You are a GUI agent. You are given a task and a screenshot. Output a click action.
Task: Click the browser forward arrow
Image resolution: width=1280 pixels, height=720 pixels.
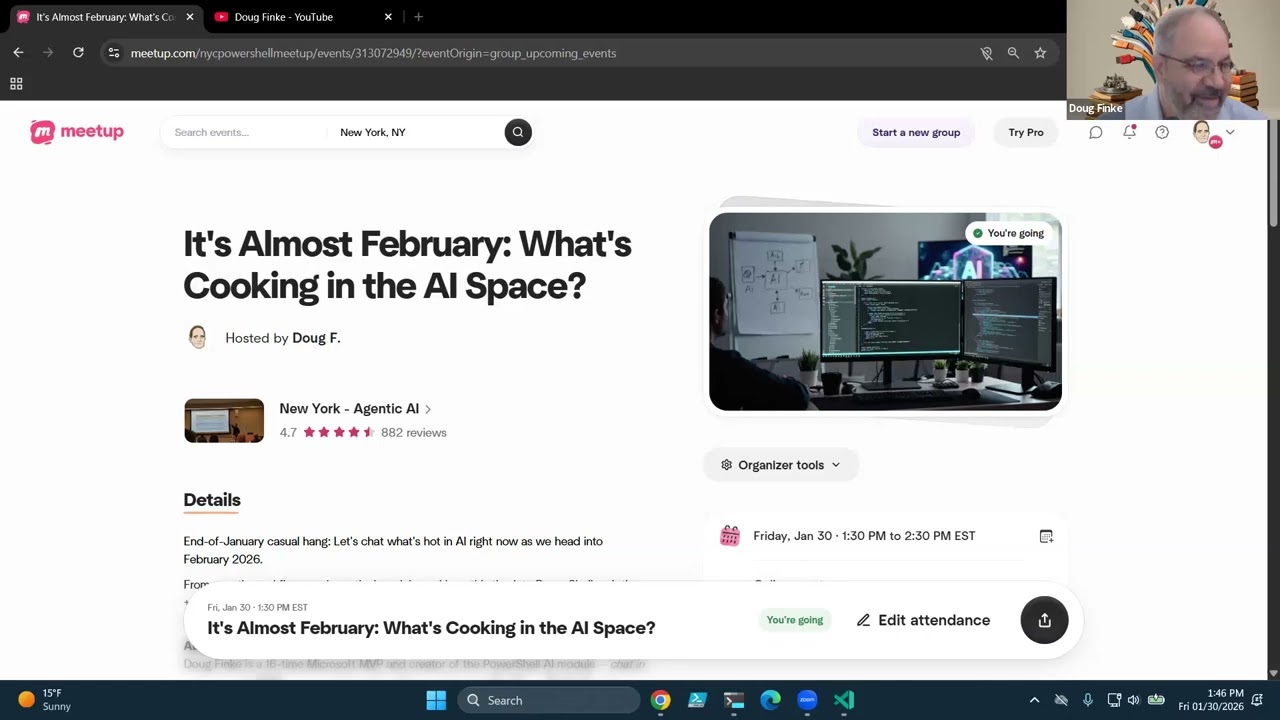(48, 53)
